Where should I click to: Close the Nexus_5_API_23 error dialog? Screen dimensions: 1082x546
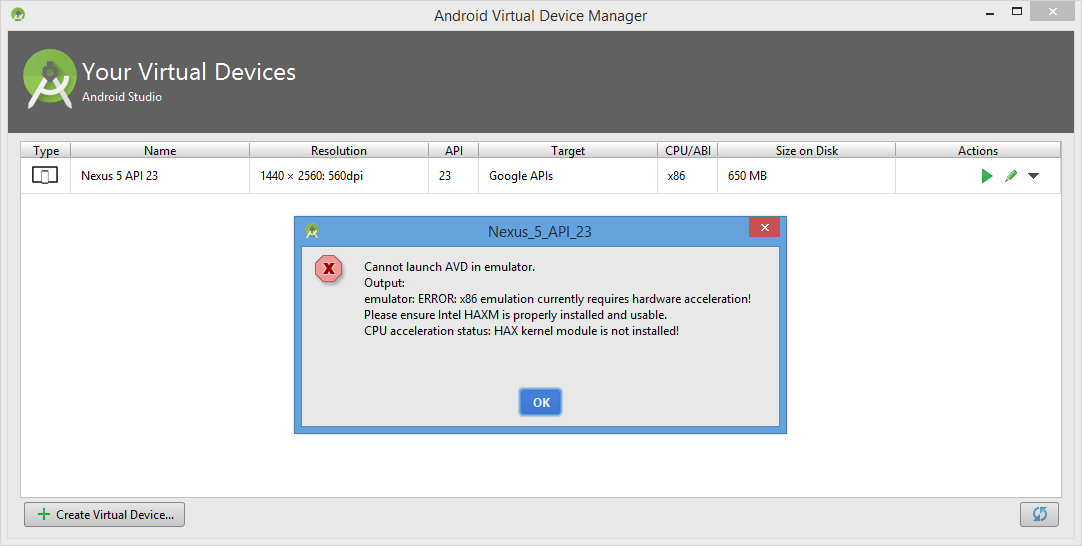pyautogui.click(x=765, y=227)
